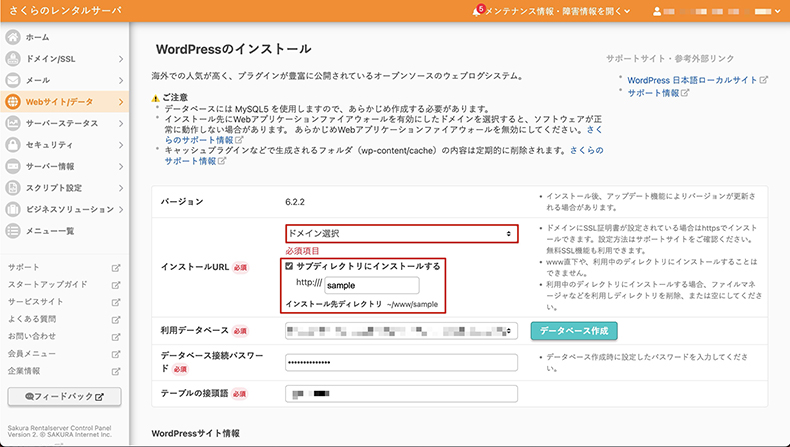Open ホーム menu item
The height and width of the screenshot is (447, 790).
click(64, 37)
